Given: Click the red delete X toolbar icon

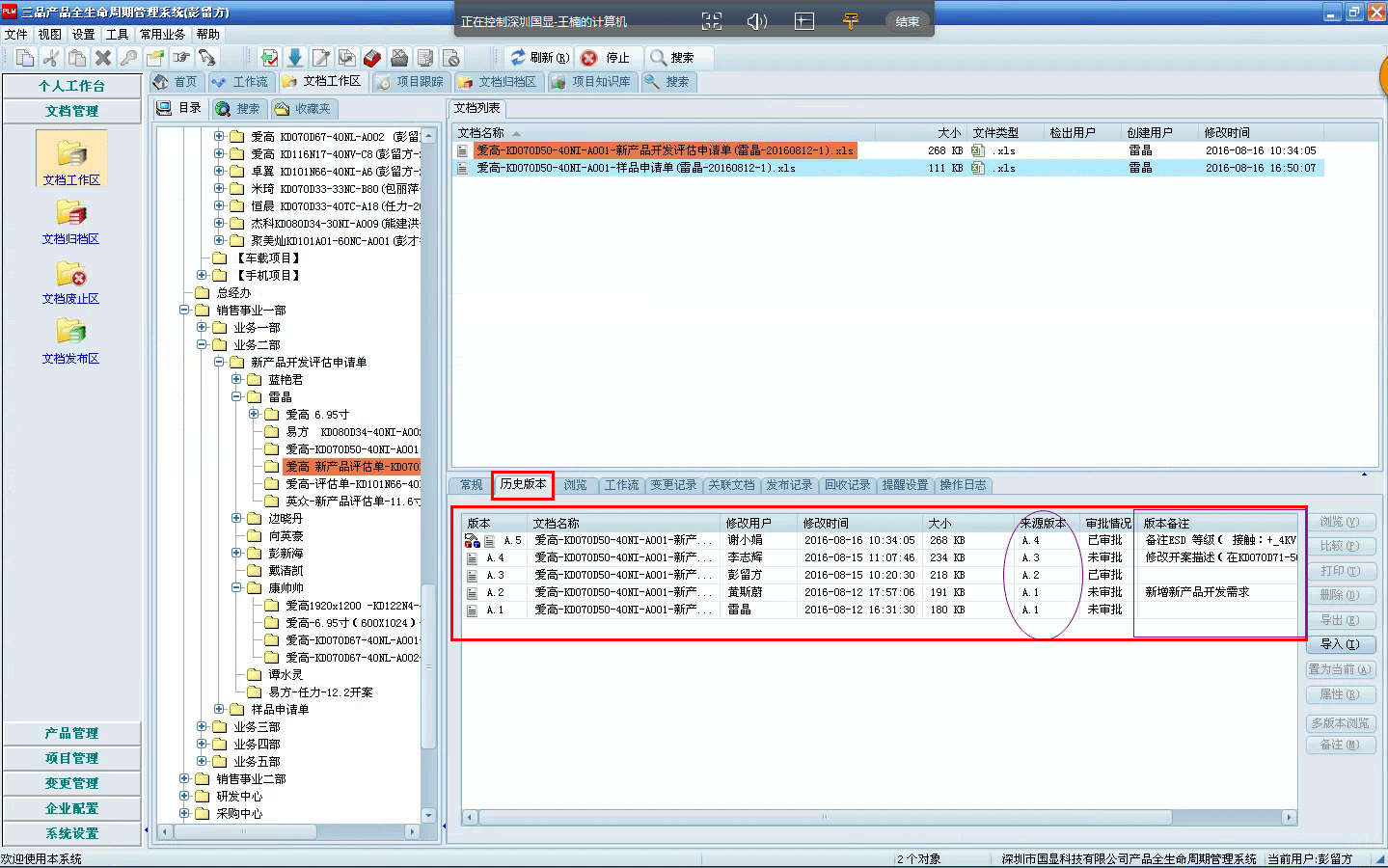Looking at the screenshot, I should coord(103,58).
